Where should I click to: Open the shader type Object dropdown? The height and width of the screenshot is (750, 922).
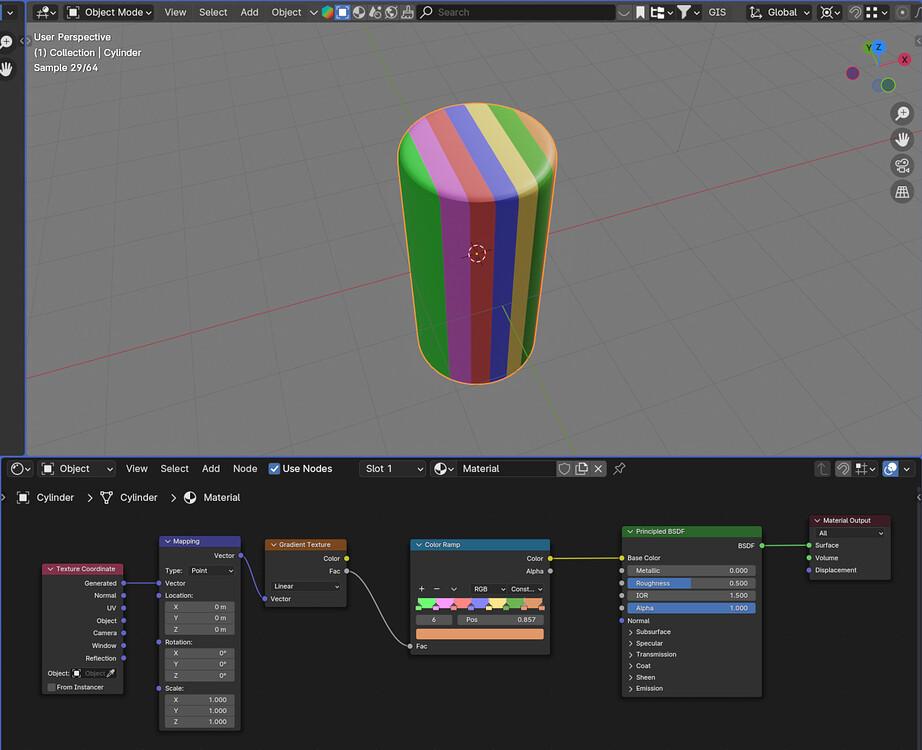[x=76, y=469]
